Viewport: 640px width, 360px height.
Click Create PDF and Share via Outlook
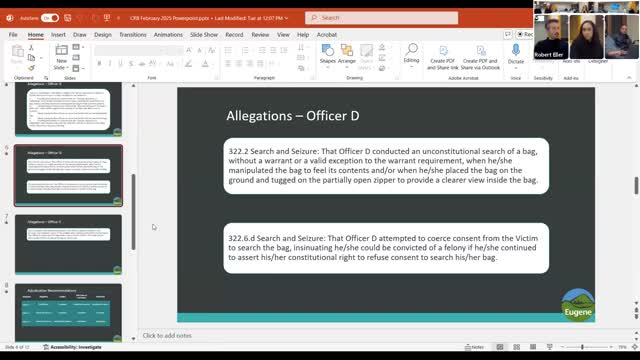point(480,57)
